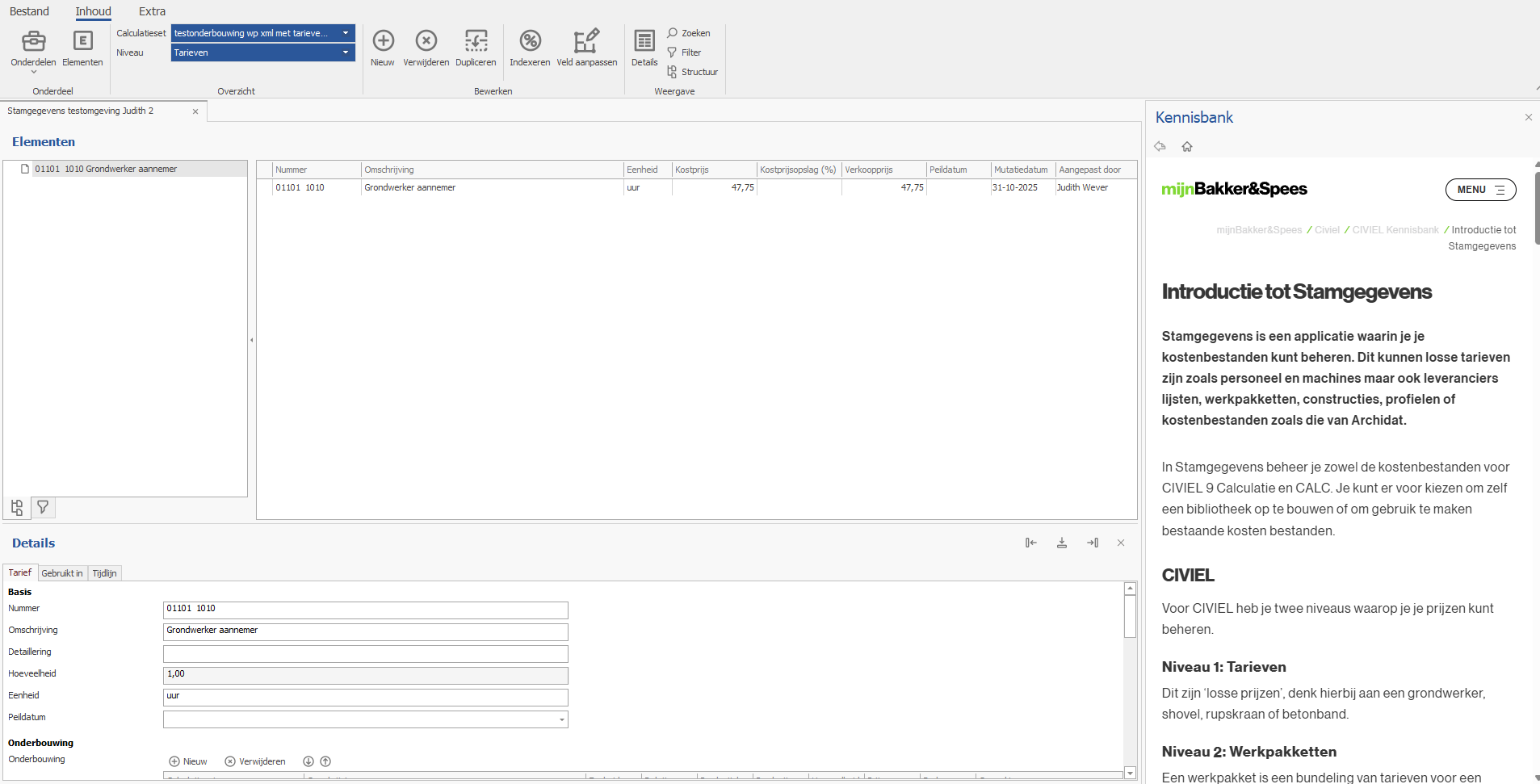Enable the Filter option in ribbon
The image size is (1540, 784).
[x=684, y=52]
